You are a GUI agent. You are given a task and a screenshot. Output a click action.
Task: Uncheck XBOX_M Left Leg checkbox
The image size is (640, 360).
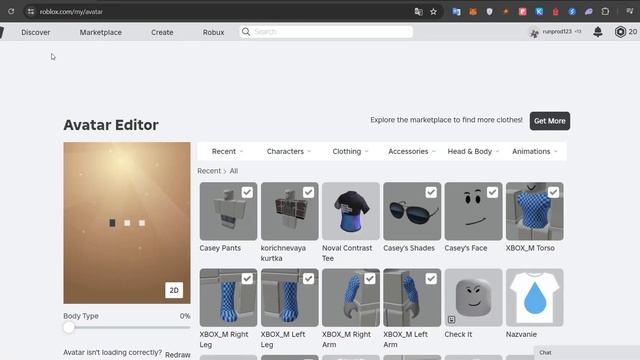coord(308,278)
